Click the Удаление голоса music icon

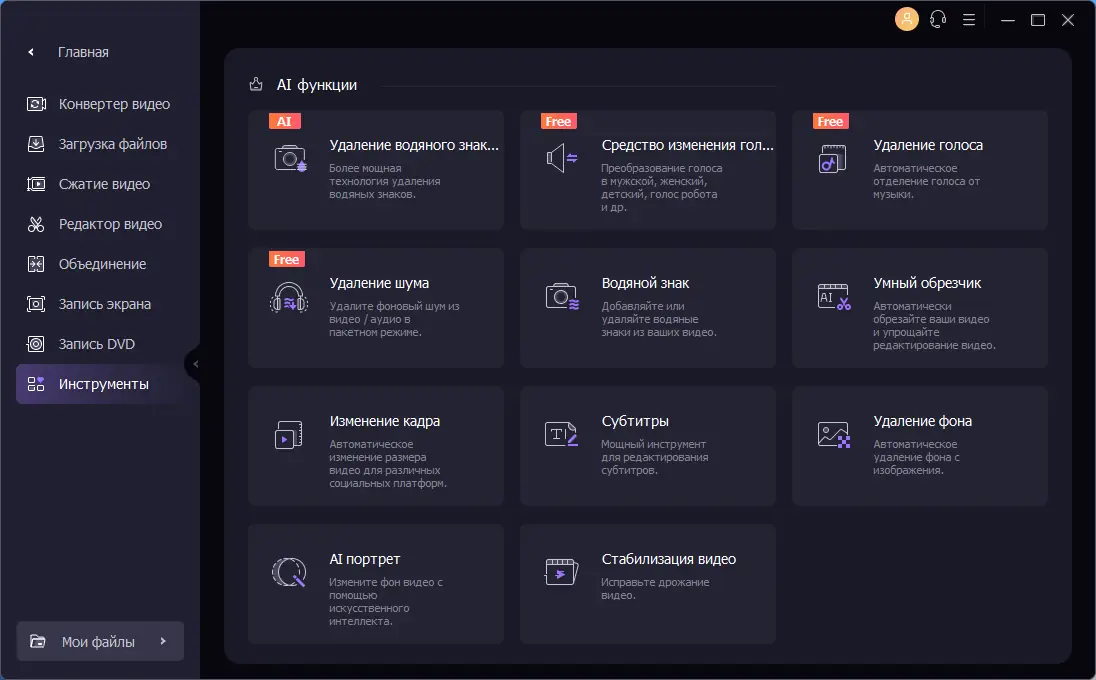tap(834, 158)
